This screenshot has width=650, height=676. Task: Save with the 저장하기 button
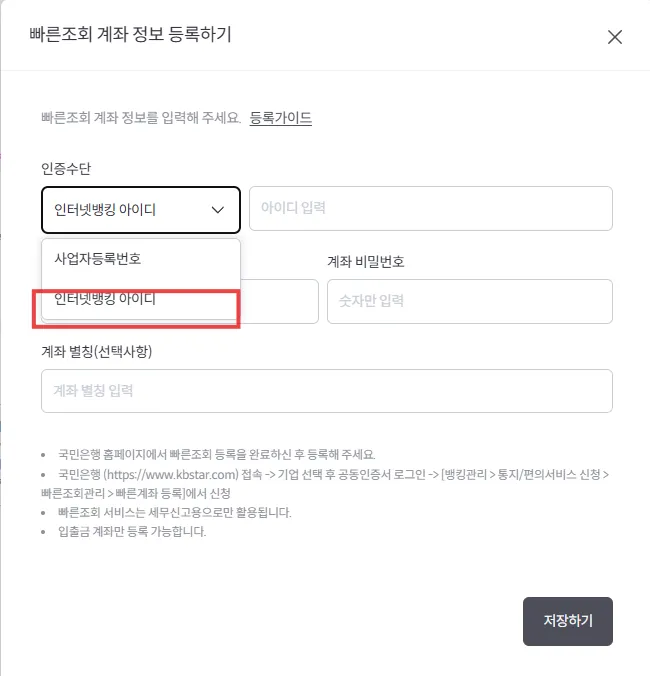point(568,621)
